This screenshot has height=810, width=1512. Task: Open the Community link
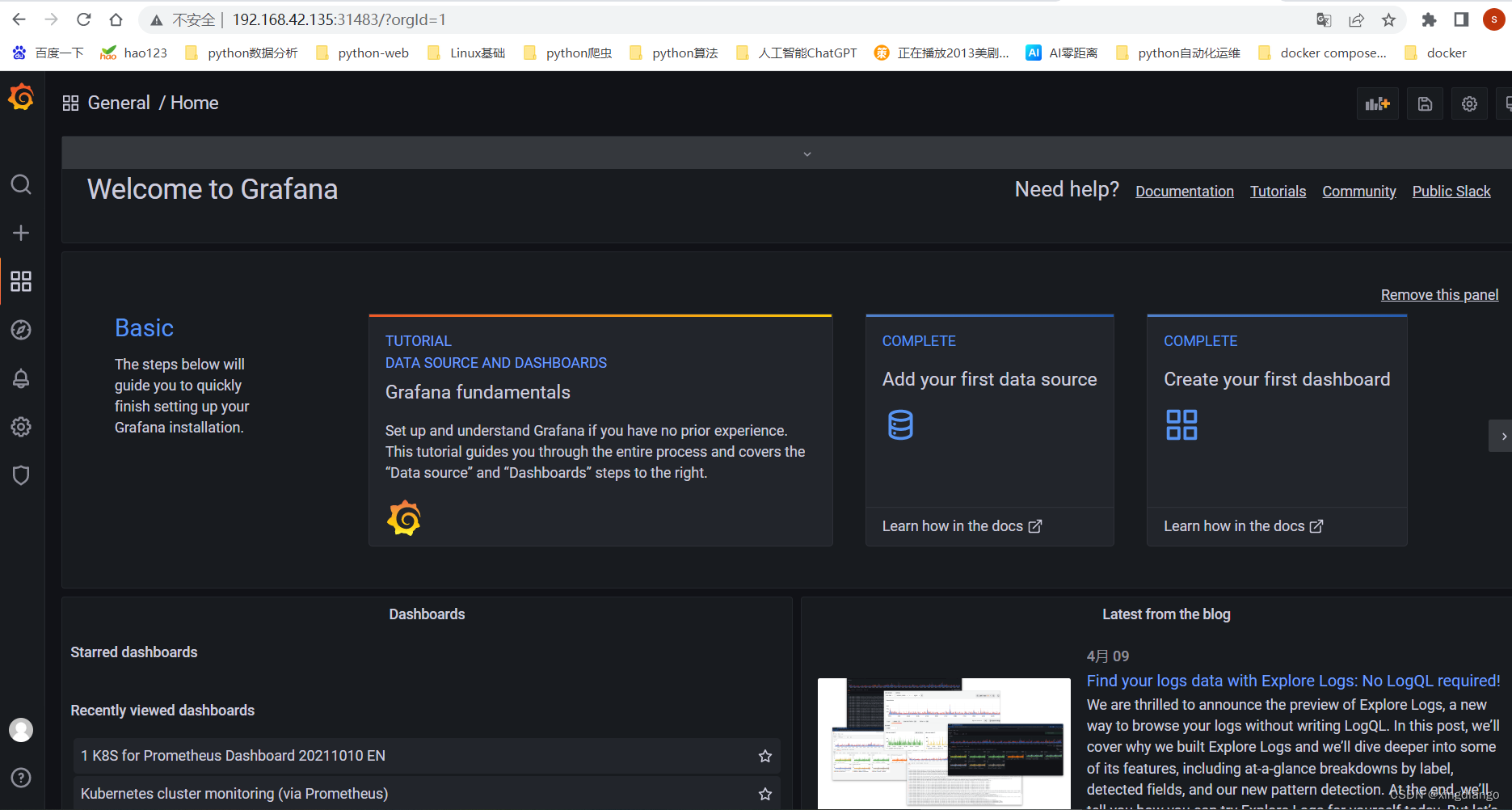1359,192
